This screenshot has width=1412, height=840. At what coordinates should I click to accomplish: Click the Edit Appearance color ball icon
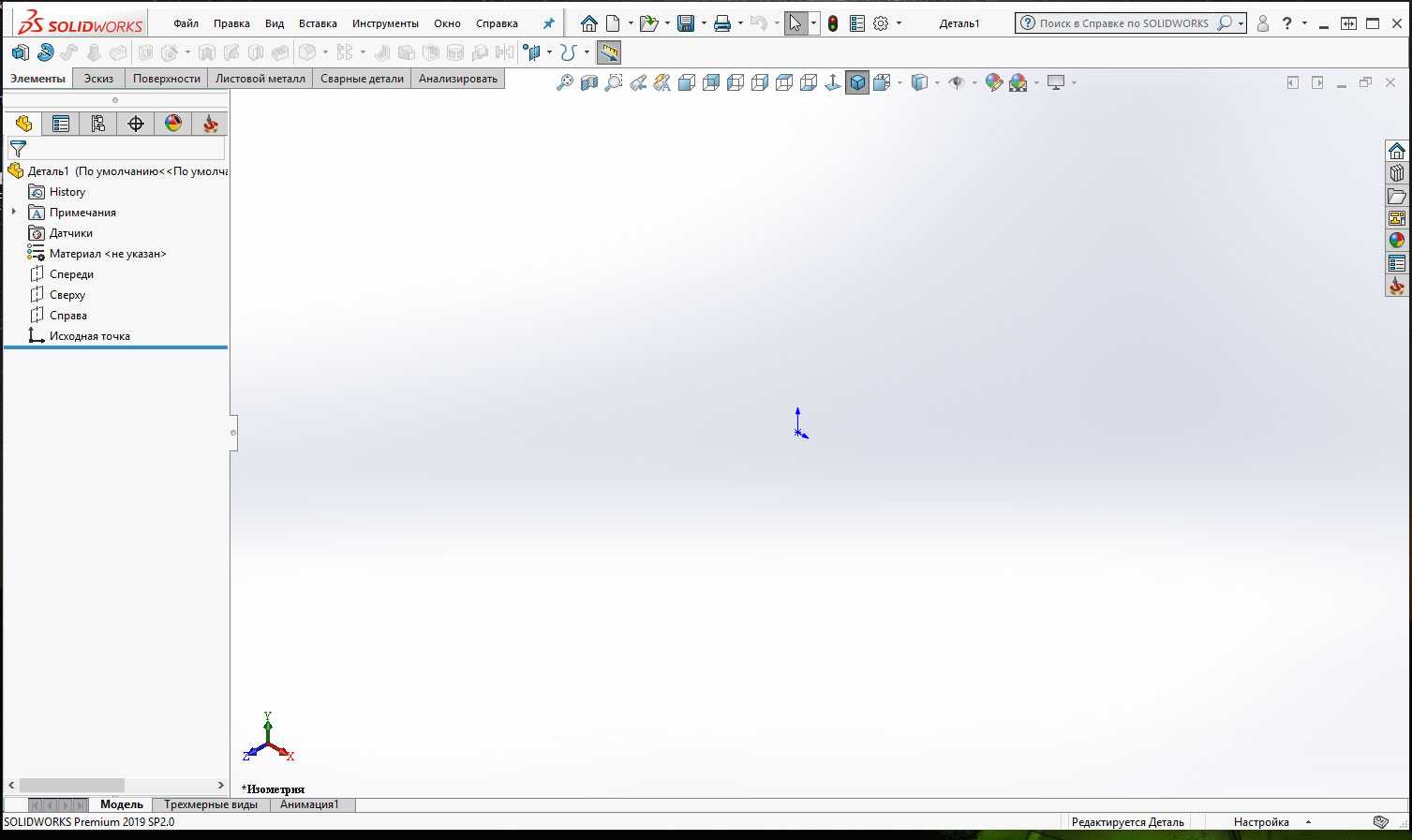tap(994, 82)
